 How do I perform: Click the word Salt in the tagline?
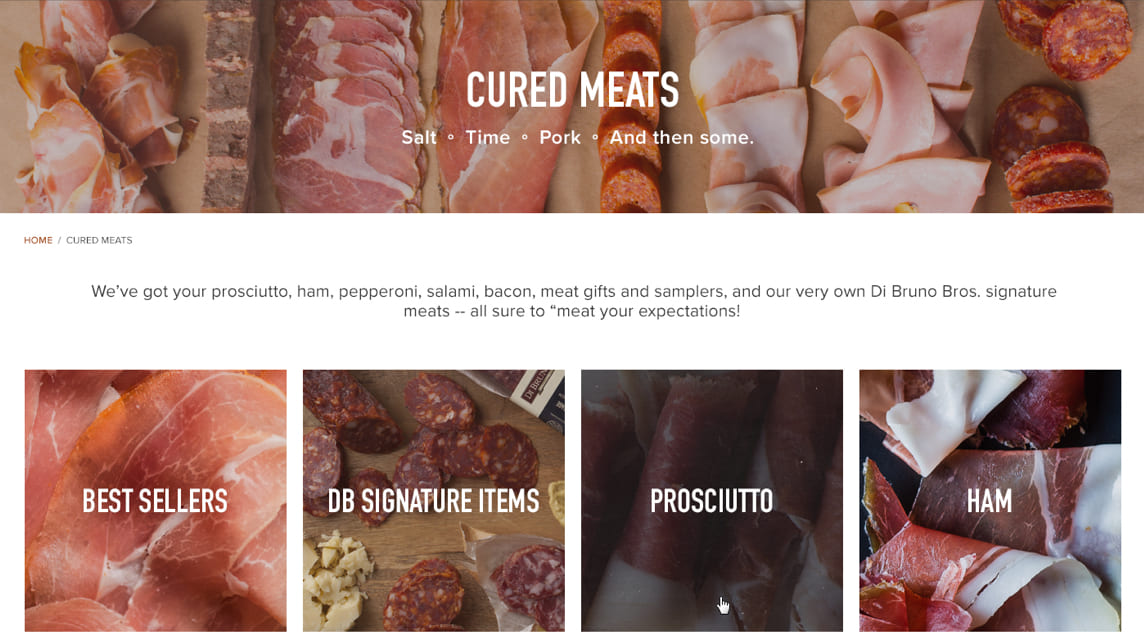(x=419, y=137)
